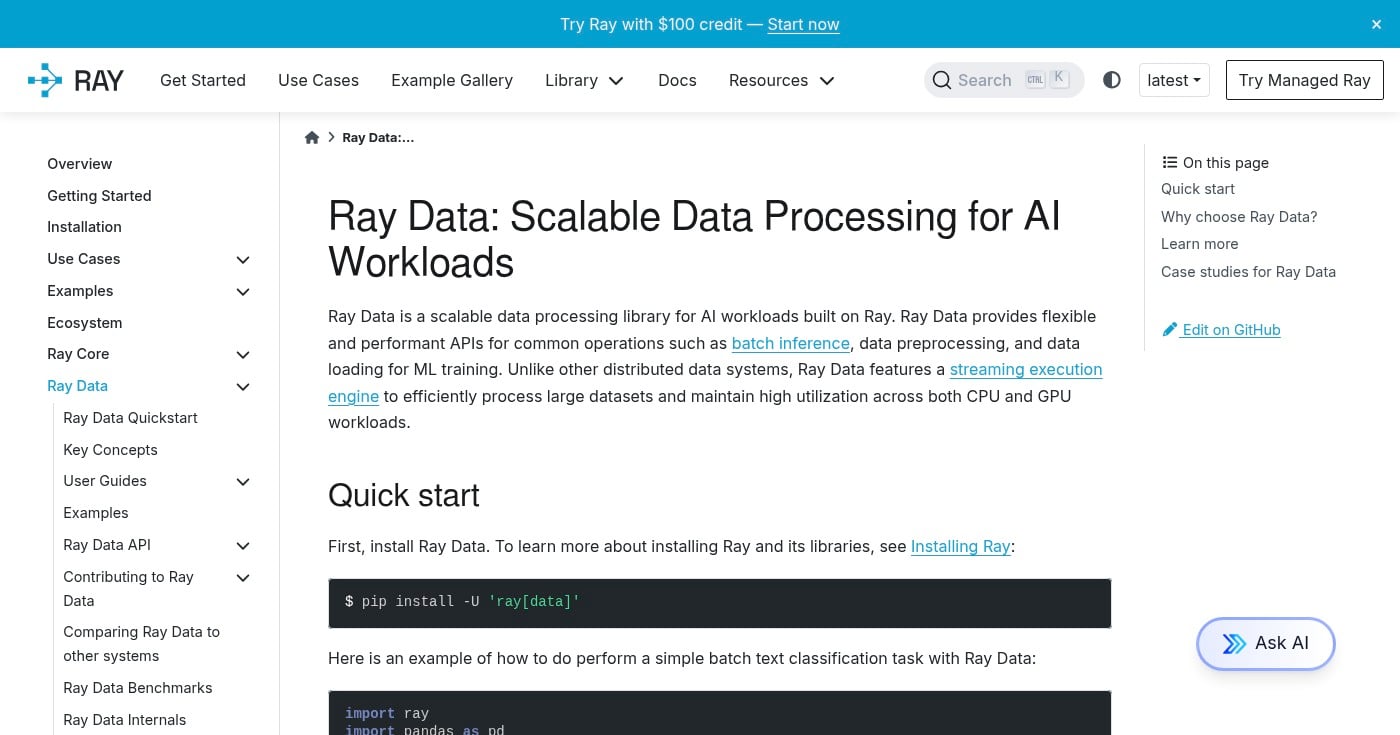1400x735 pixels.
Task: Jump to Case studies for Ray Data
Action: click(x=1248, y=272)
